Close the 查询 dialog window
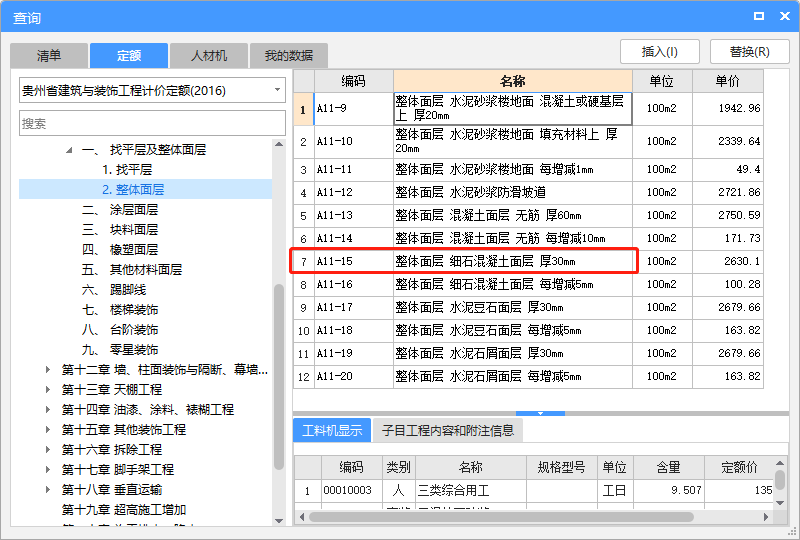The image size is (800, 540). 785,16
